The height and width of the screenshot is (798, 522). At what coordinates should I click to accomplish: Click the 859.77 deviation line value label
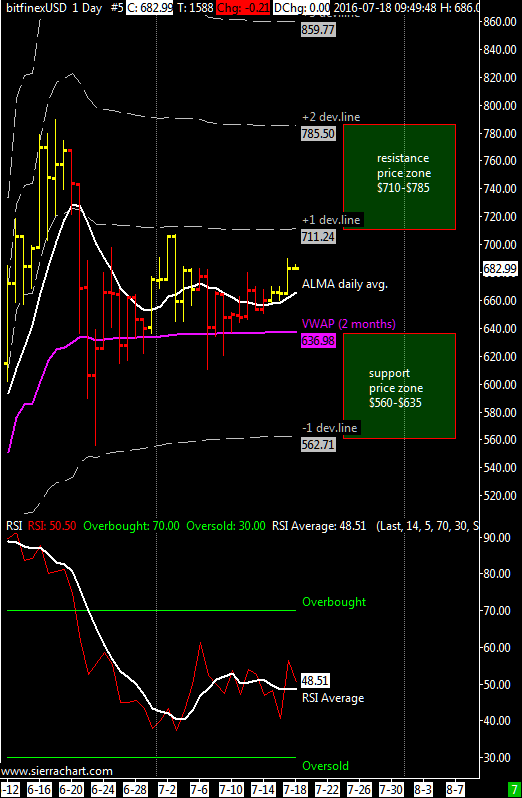pyautogui.click(x=318, y=30)
